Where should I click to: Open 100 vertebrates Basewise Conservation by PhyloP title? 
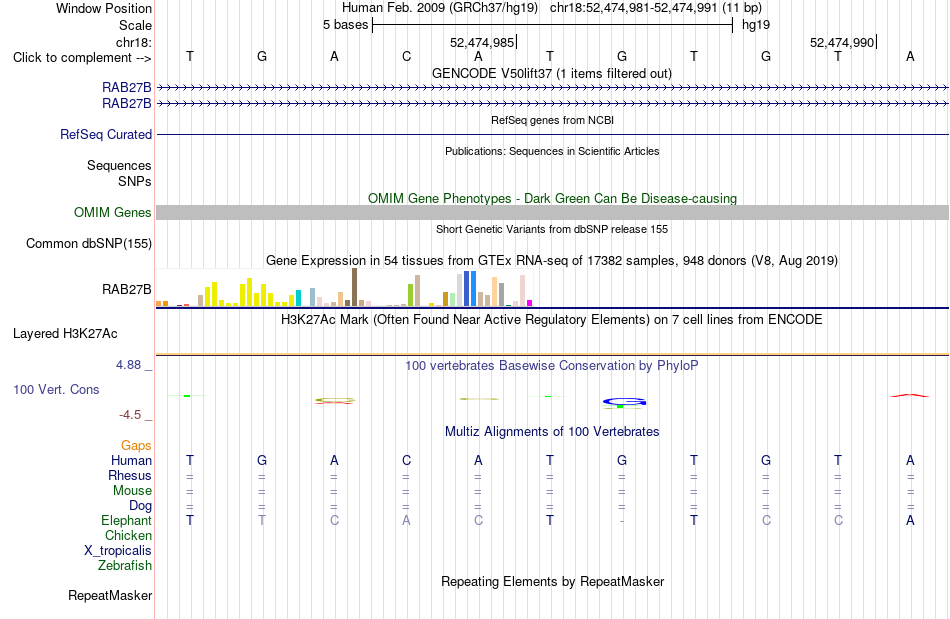[552, 365]
